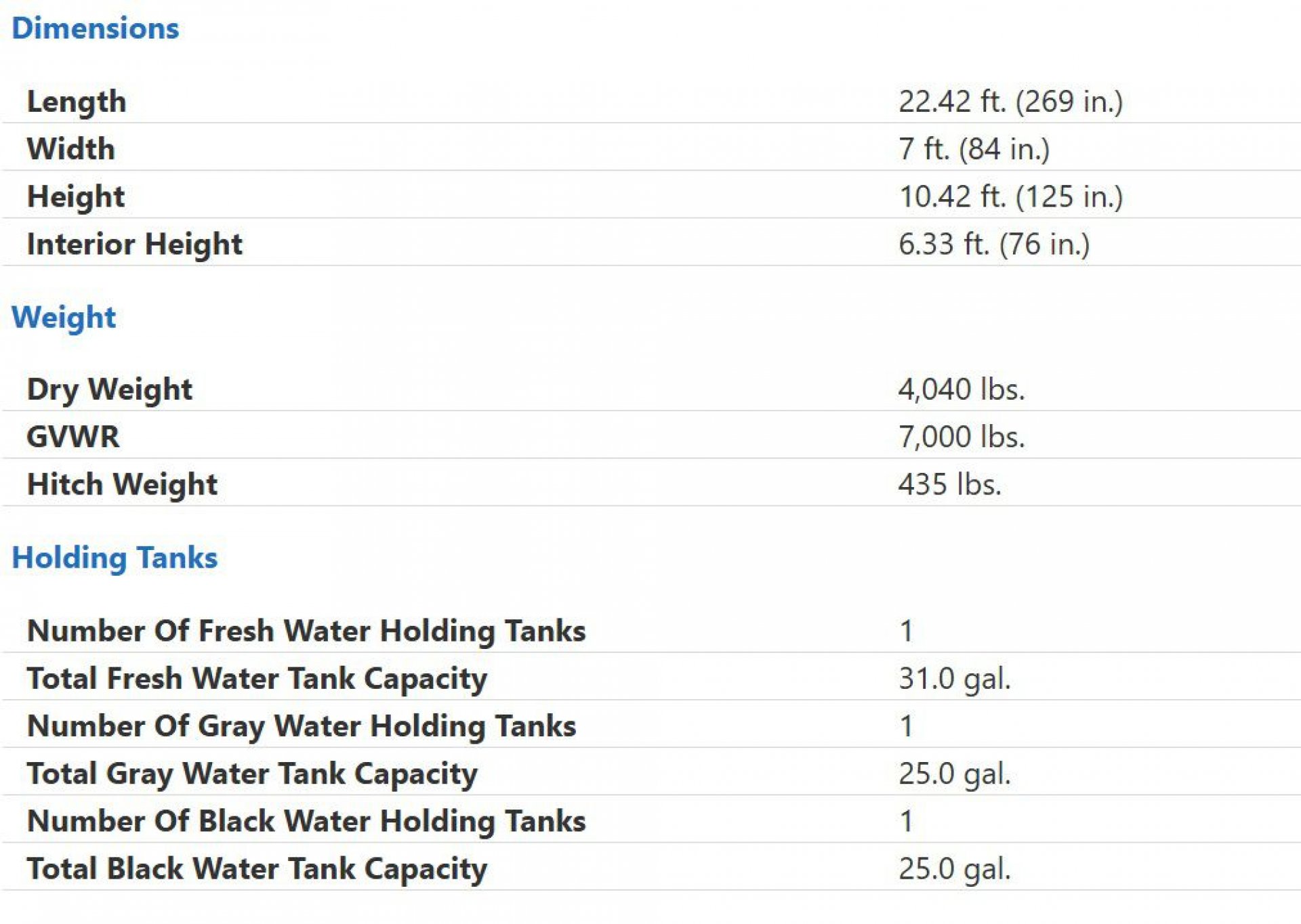Select the 435 lbs. value
The image size is (1301, 924).
[x=950, y=485]
